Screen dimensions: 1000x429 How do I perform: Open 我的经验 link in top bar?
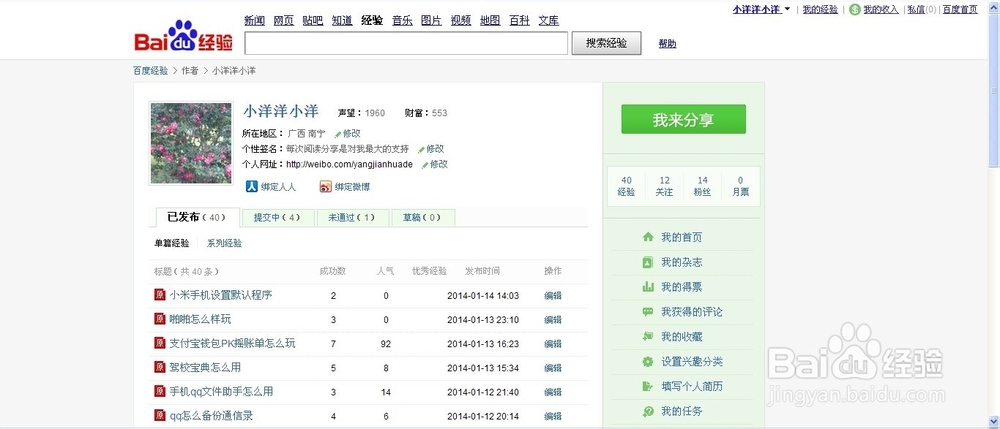(x=820, y=9)
